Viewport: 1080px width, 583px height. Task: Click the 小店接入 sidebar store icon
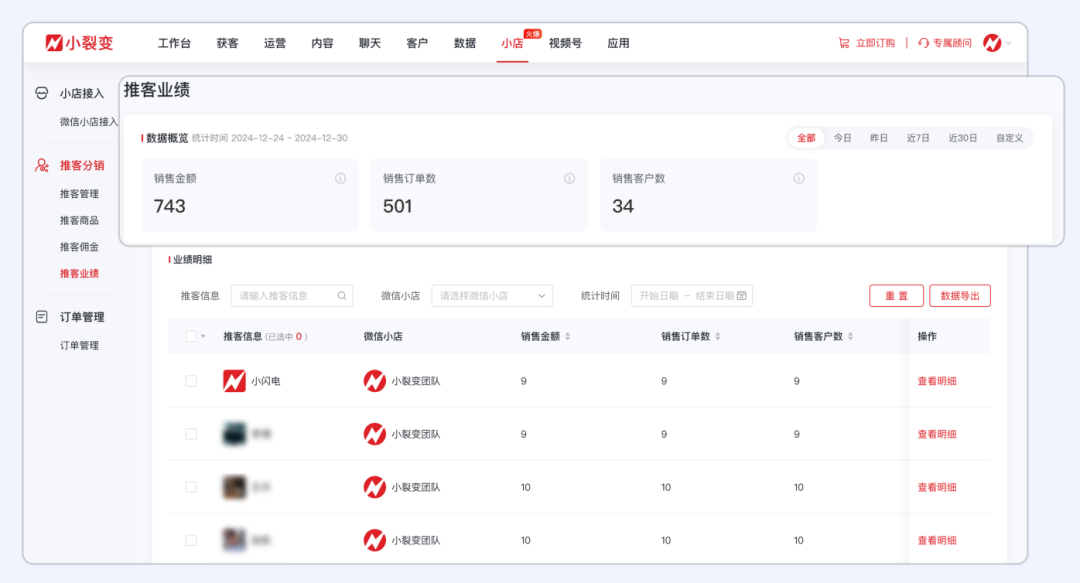[40, 91]
